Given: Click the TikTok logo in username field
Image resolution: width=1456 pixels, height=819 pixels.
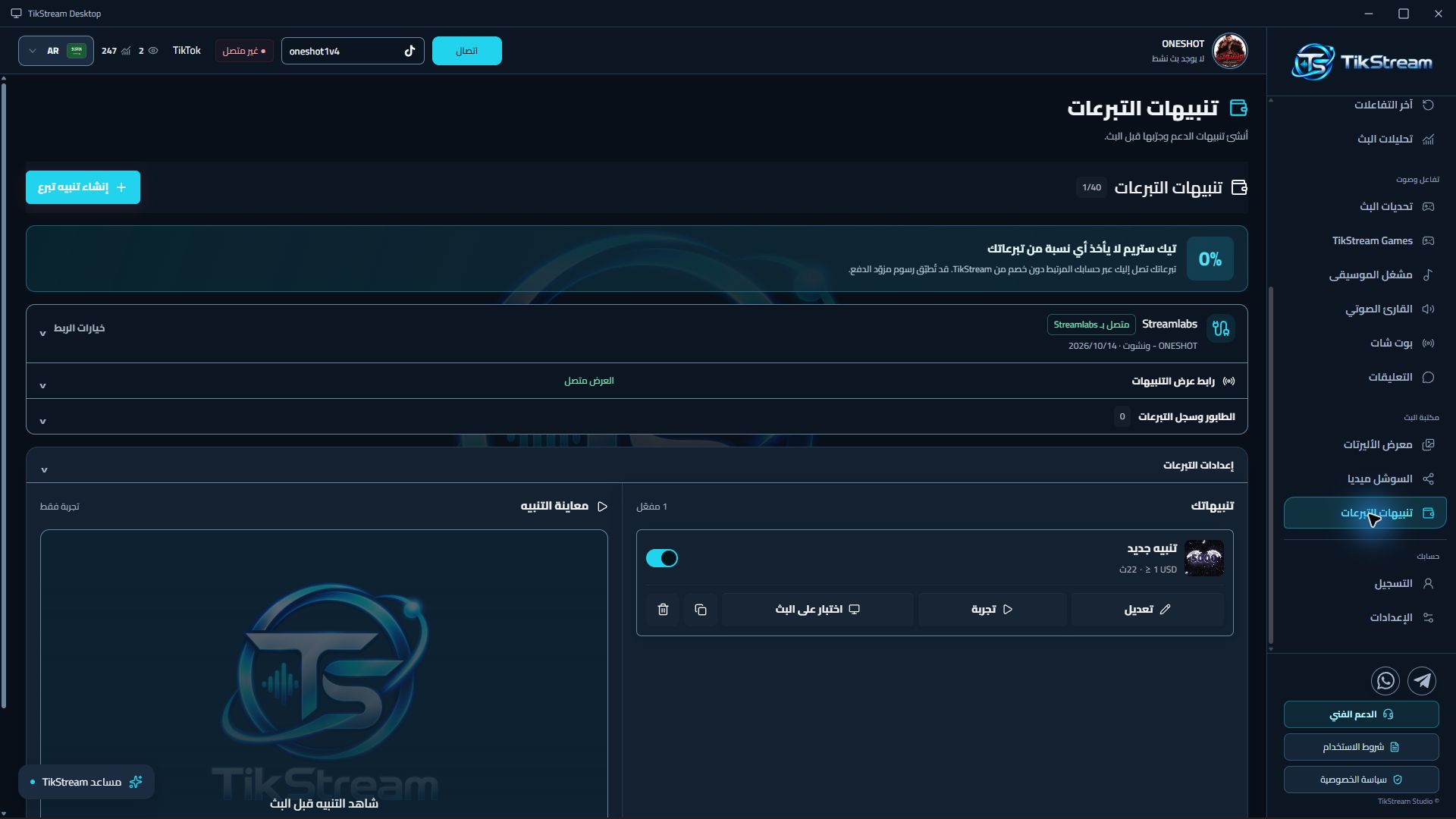Looking at the screenshot, I should pyautogui.click(x=409, y=51).
